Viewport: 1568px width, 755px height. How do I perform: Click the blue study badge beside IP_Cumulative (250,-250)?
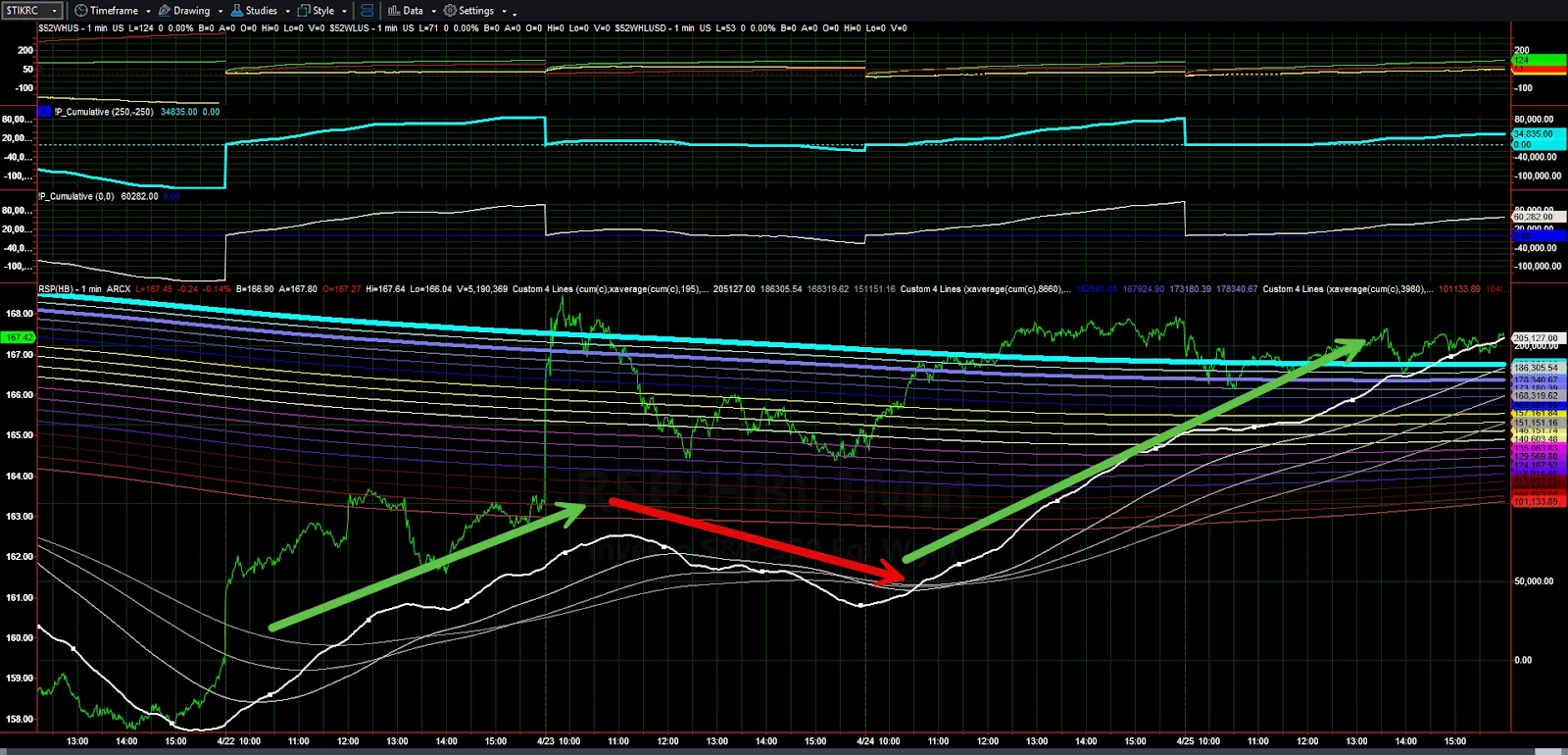(44, 112)
